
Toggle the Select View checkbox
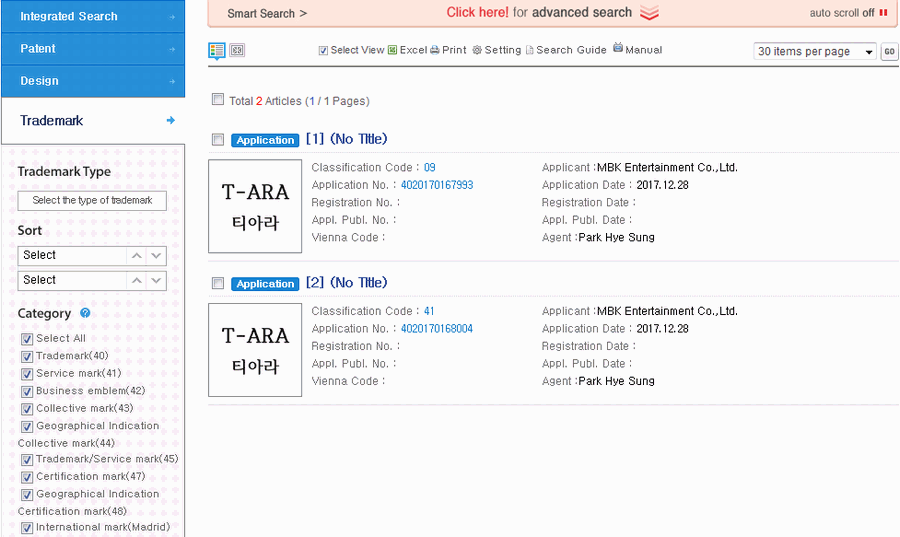point(323,51)
